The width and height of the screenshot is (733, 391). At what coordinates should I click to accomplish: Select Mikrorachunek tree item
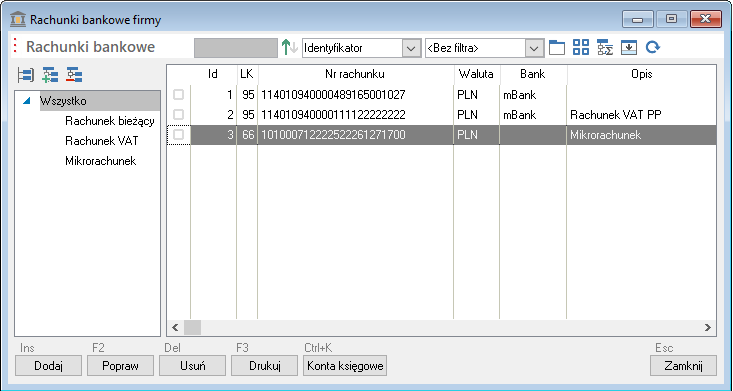click(x=101, y=161)
